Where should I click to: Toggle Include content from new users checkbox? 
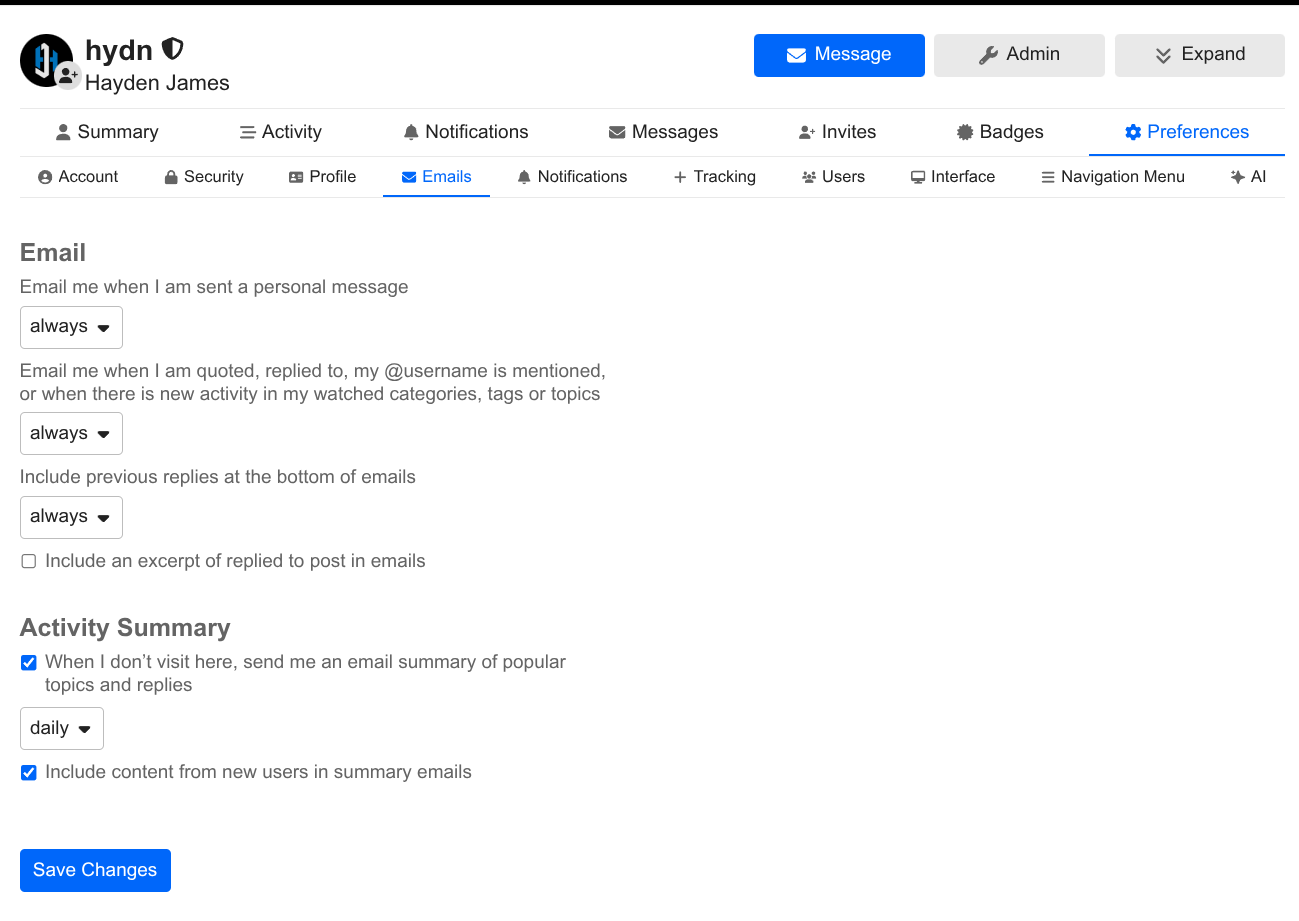tap(29, 772)
